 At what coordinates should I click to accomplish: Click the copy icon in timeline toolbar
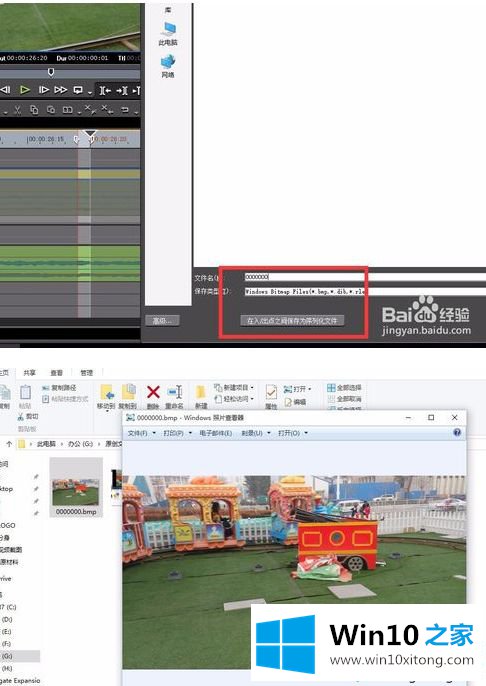[x=34, y=110]
